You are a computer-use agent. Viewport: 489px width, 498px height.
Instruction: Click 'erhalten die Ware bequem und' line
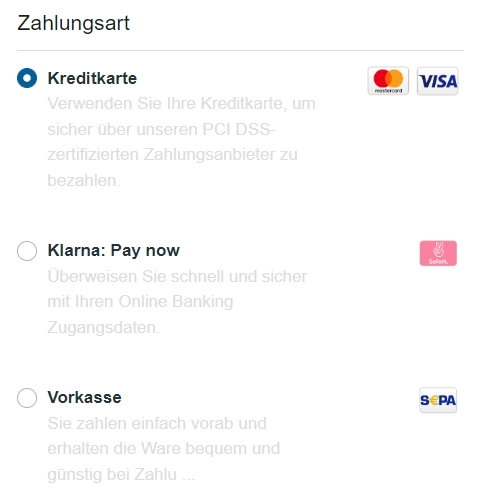pos(164,449)
